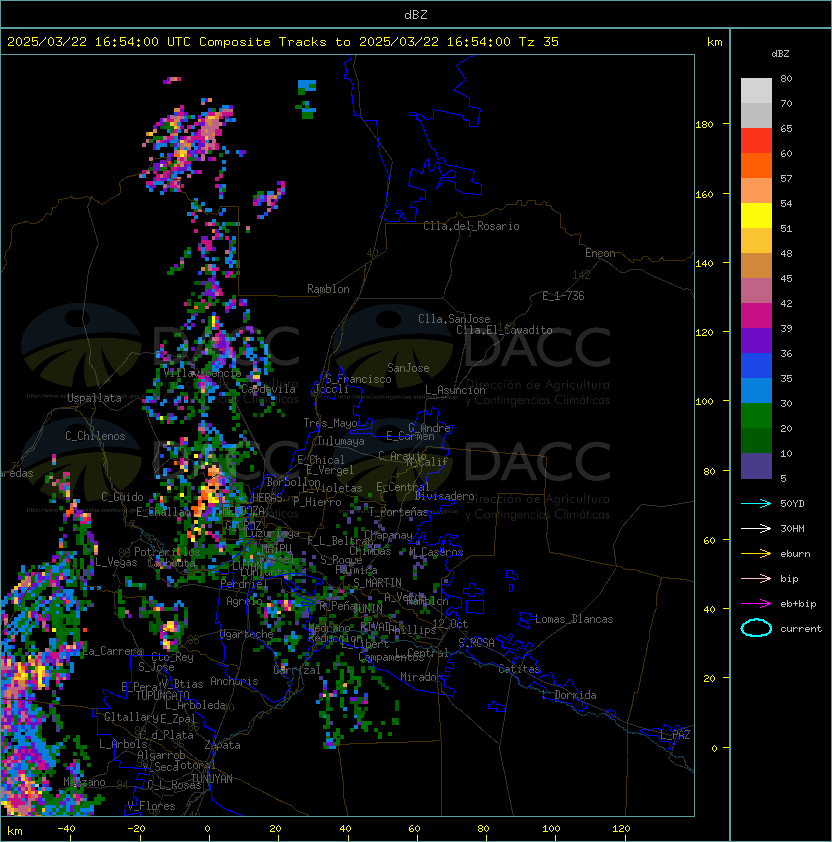Click the '60' tick on horizontal axis
Screen dimensions: 832x842
(414, 829)
